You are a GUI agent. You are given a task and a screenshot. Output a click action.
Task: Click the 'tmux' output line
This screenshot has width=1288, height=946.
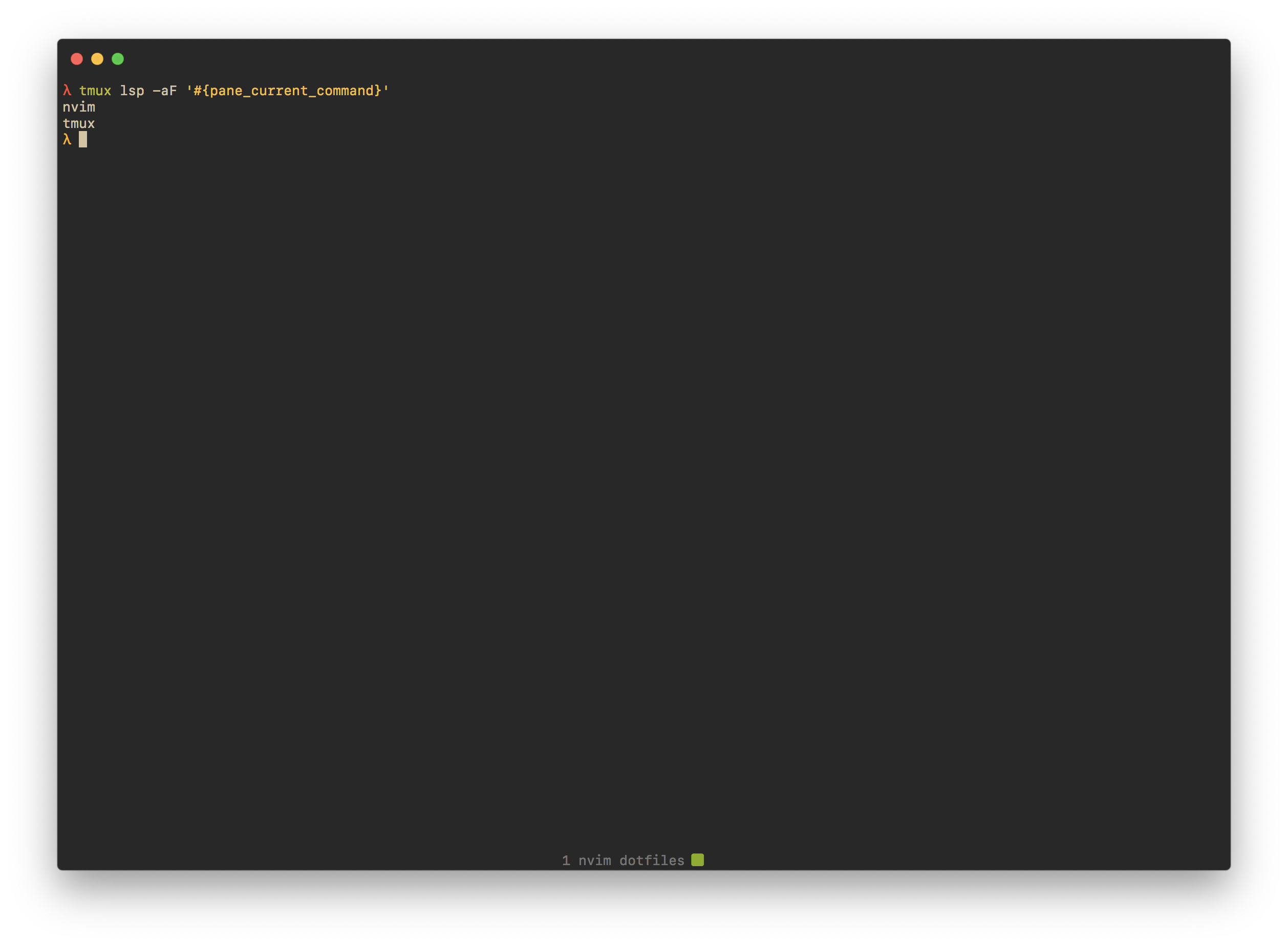[79, 123]
